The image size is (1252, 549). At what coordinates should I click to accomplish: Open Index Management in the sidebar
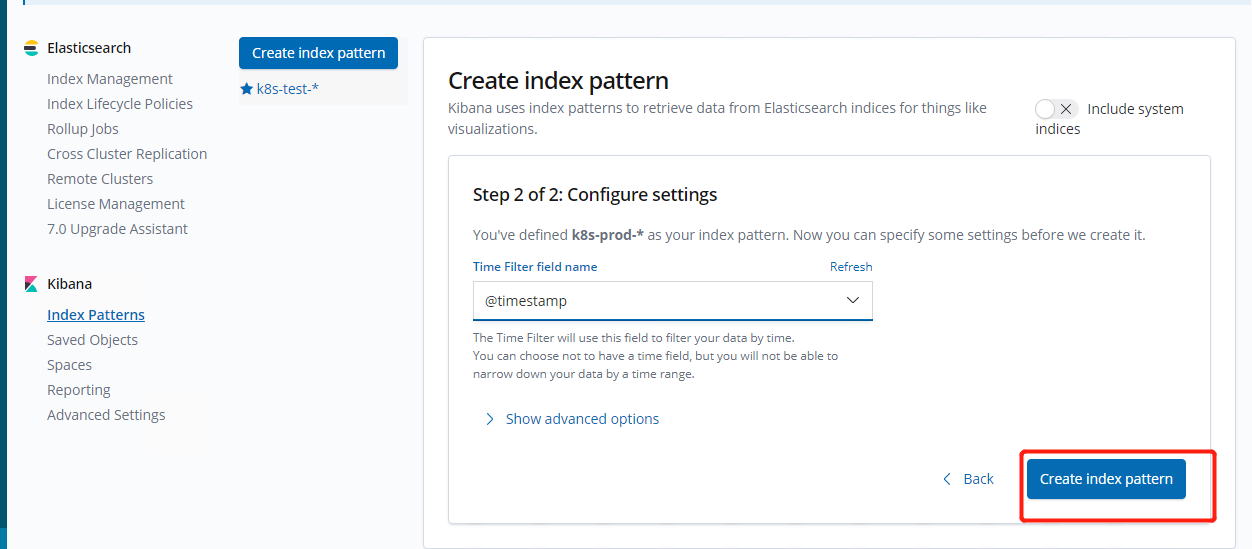click(110, 79)
